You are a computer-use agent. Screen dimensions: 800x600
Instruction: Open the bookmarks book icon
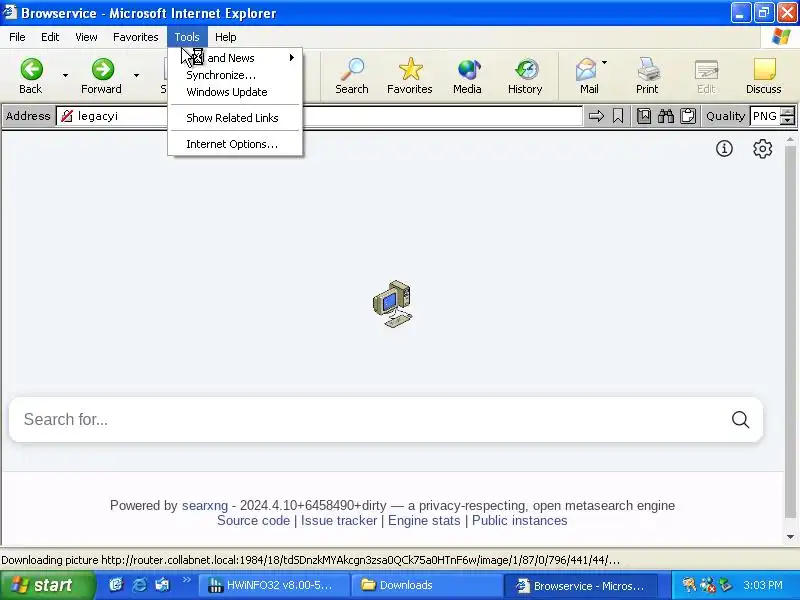(644, 116)
